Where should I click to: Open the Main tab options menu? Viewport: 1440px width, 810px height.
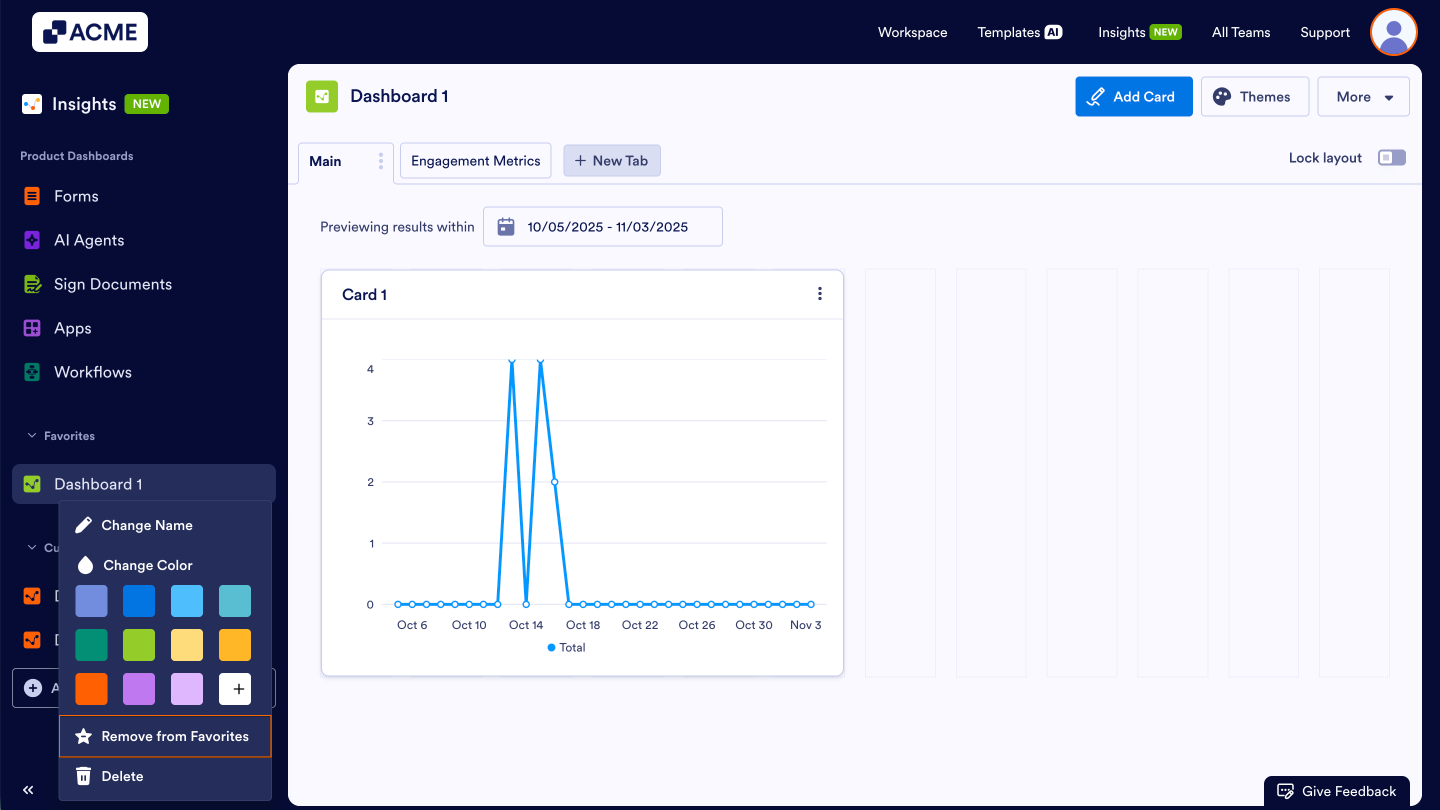pyautogui.click(x=379, y=160)
